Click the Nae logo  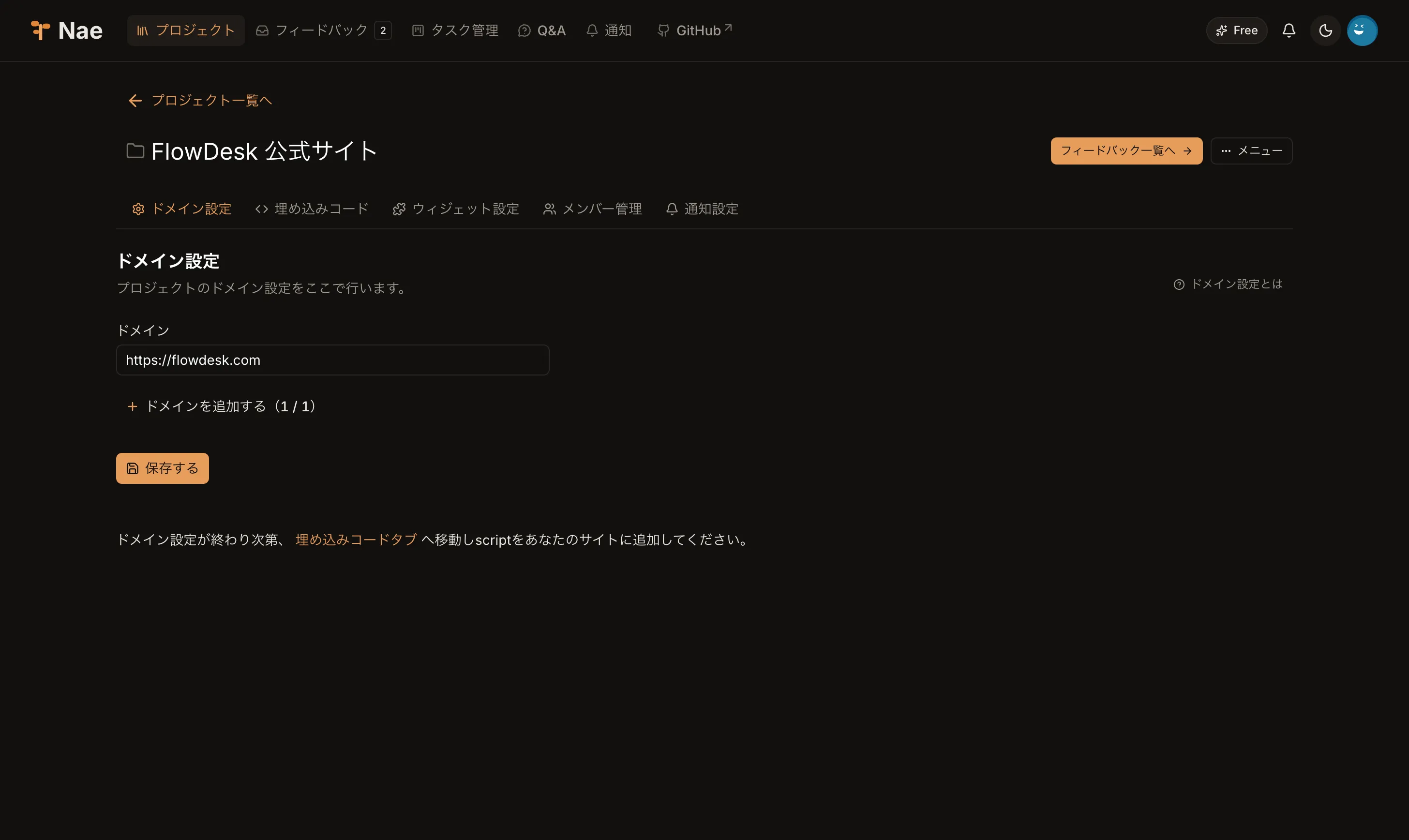67,30
